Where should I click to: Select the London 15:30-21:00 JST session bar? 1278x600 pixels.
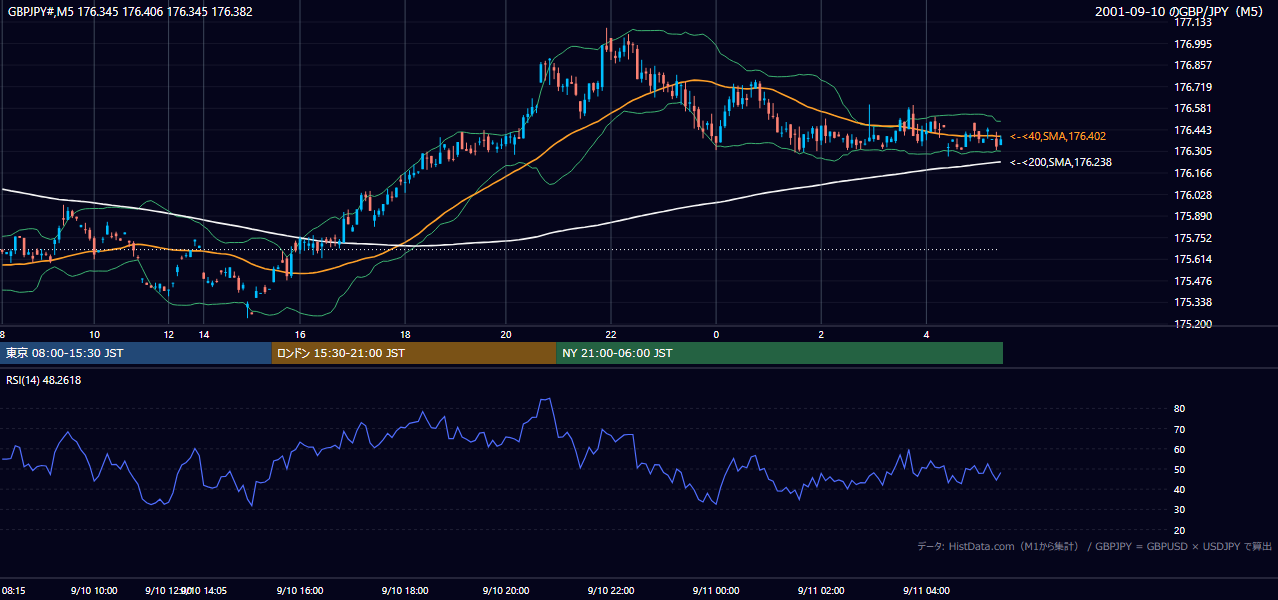[414, 353]
